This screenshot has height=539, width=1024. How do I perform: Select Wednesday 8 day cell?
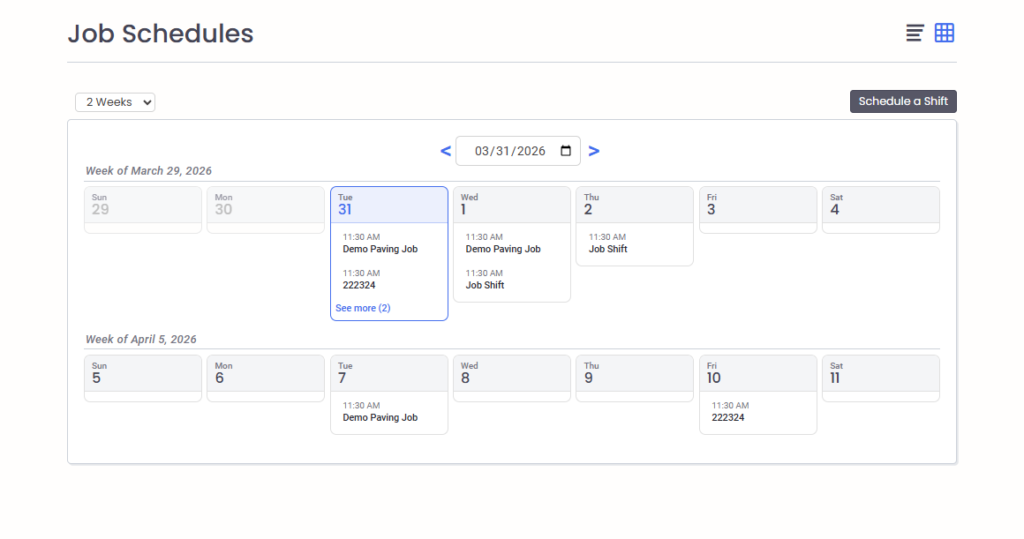tap(511, 377)
